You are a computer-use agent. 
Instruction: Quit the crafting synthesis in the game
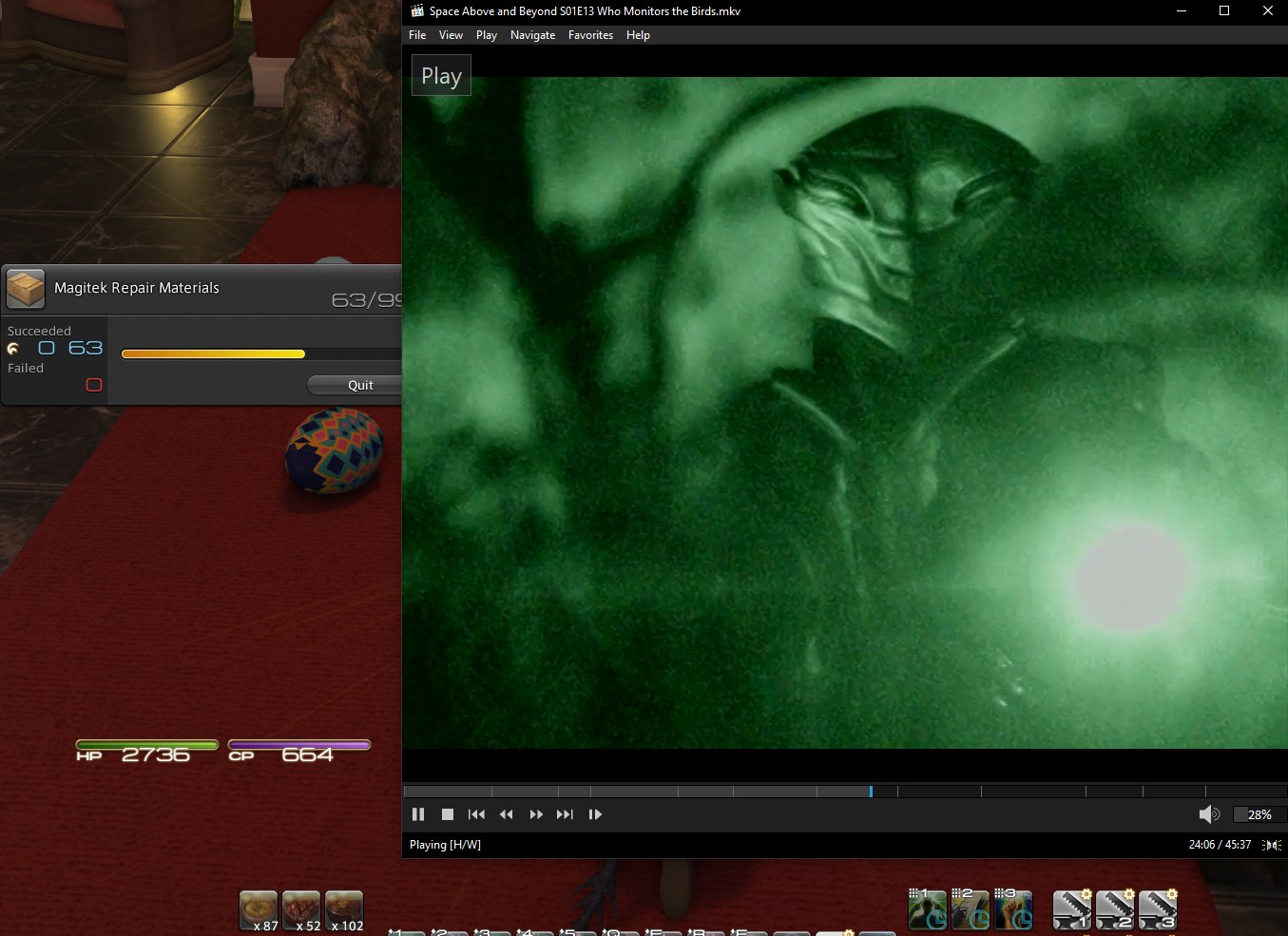pos(355,385)
